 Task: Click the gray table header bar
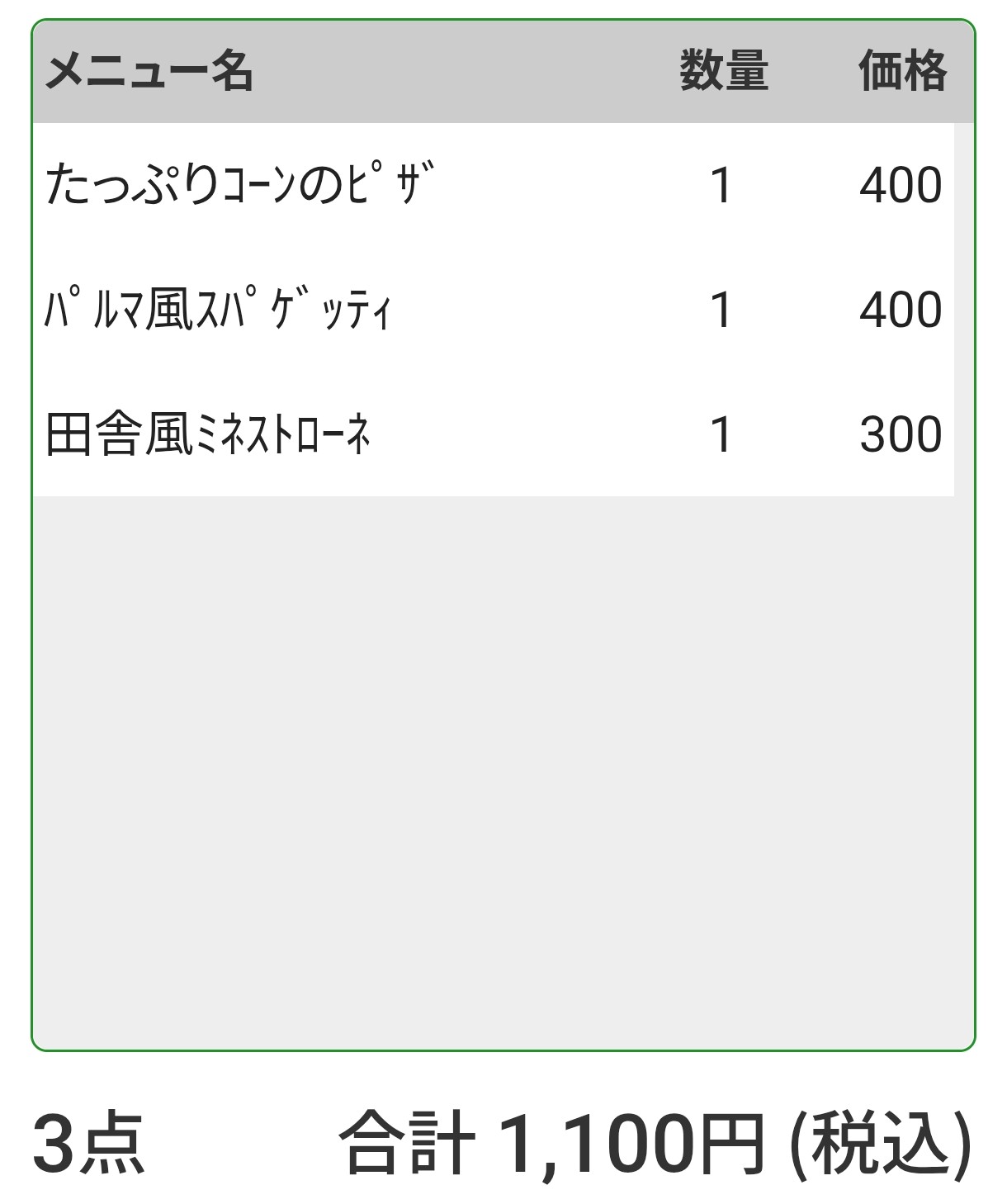point(462,71)
